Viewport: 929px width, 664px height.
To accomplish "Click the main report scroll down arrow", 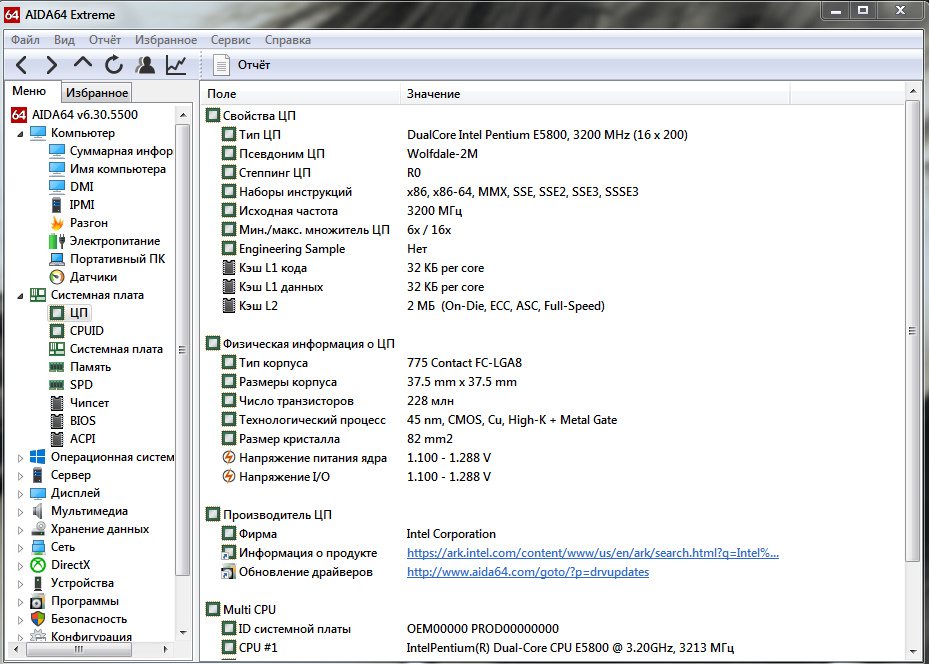I will 912,651.
